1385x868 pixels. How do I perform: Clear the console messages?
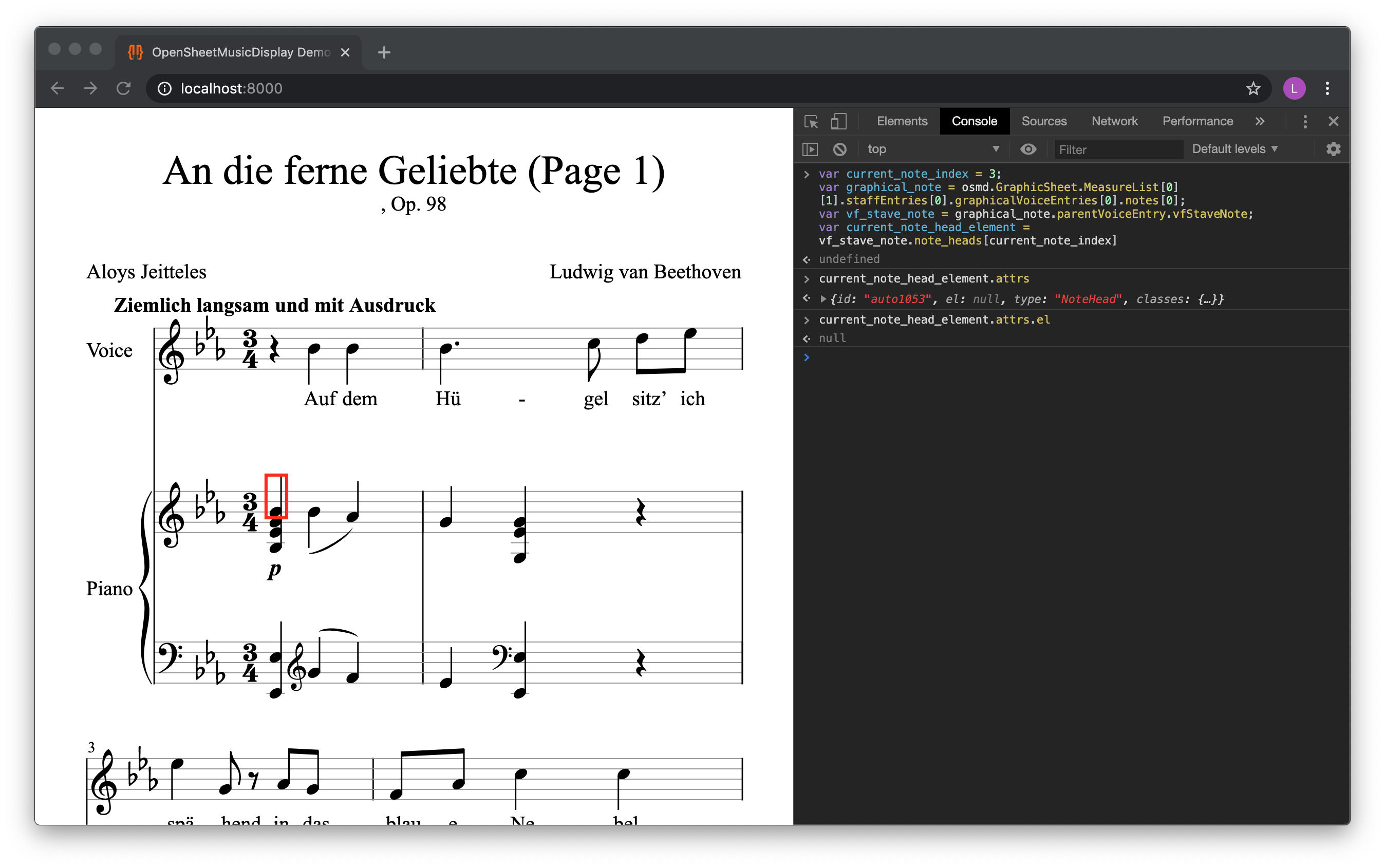(x=840, y=149)
